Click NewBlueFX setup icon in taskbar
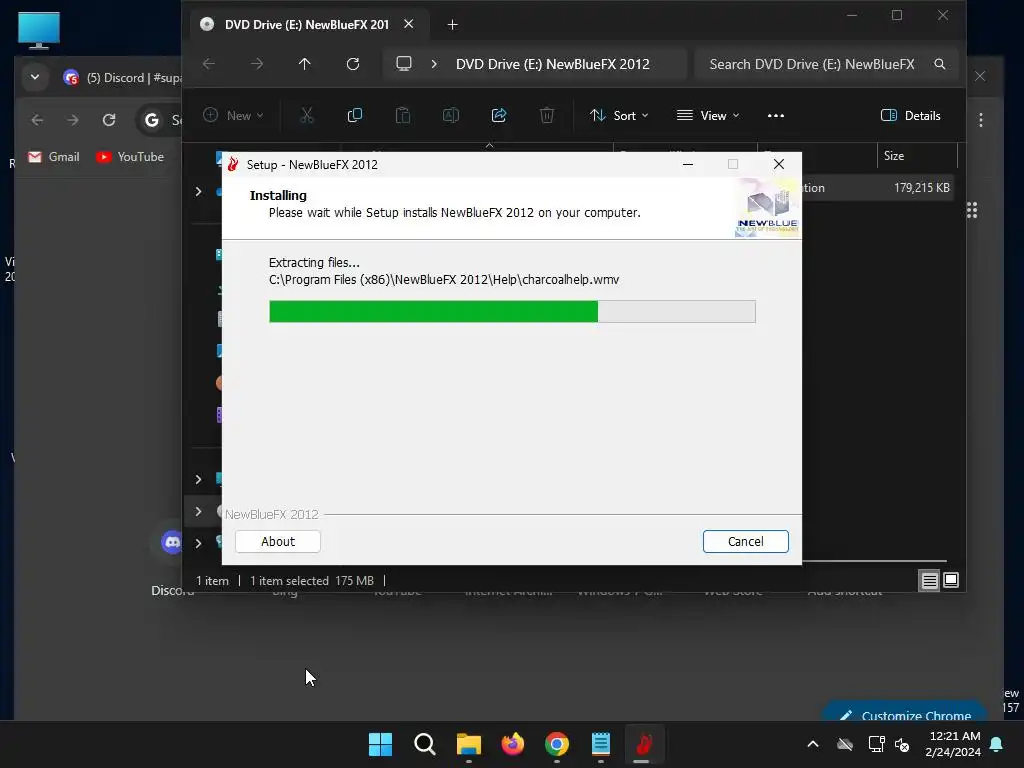The width and height of the screenshot is (1024, 768). 644,744
